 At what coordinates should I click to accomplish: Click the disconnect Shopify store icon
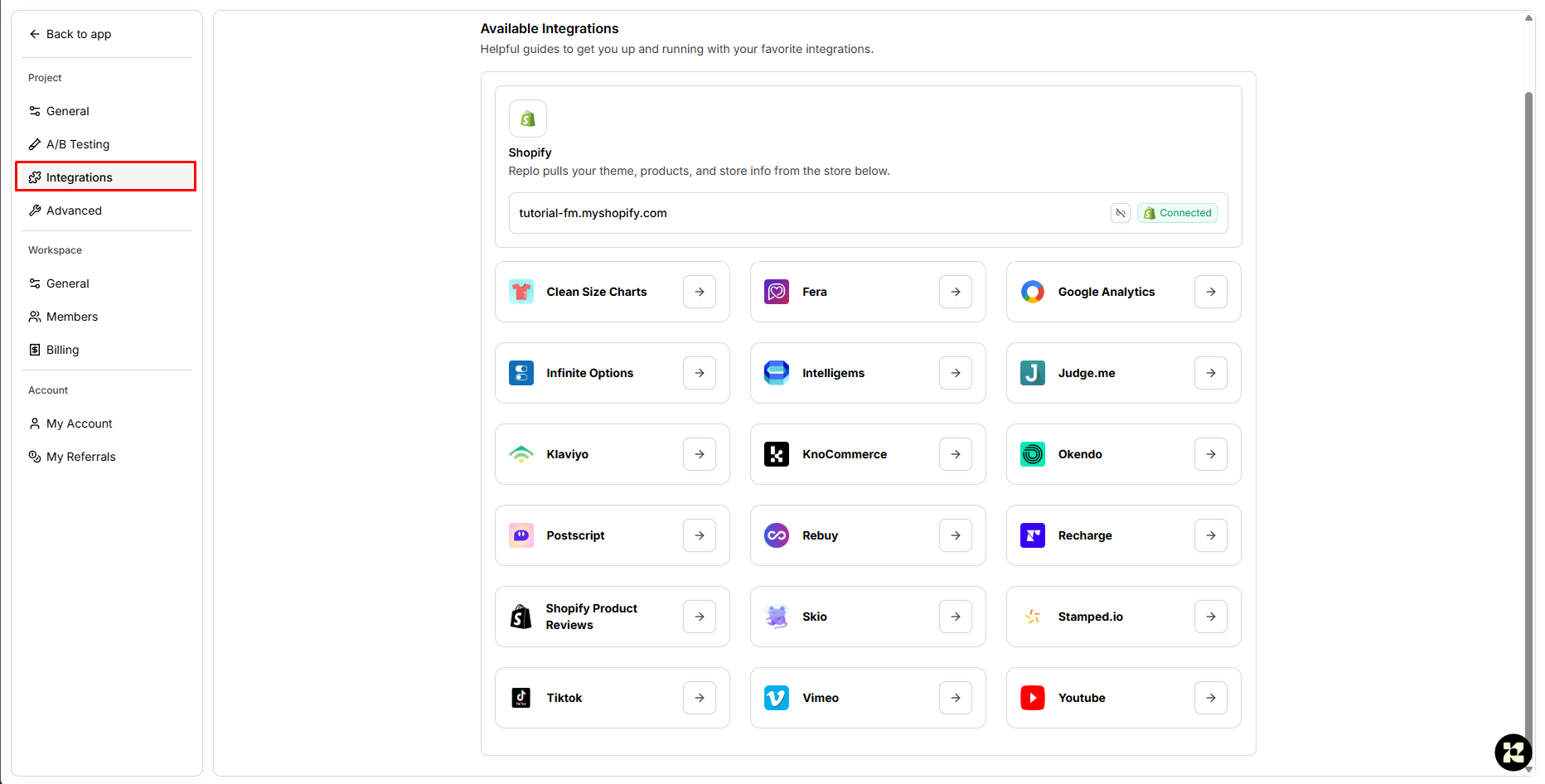click(1121, 213)
